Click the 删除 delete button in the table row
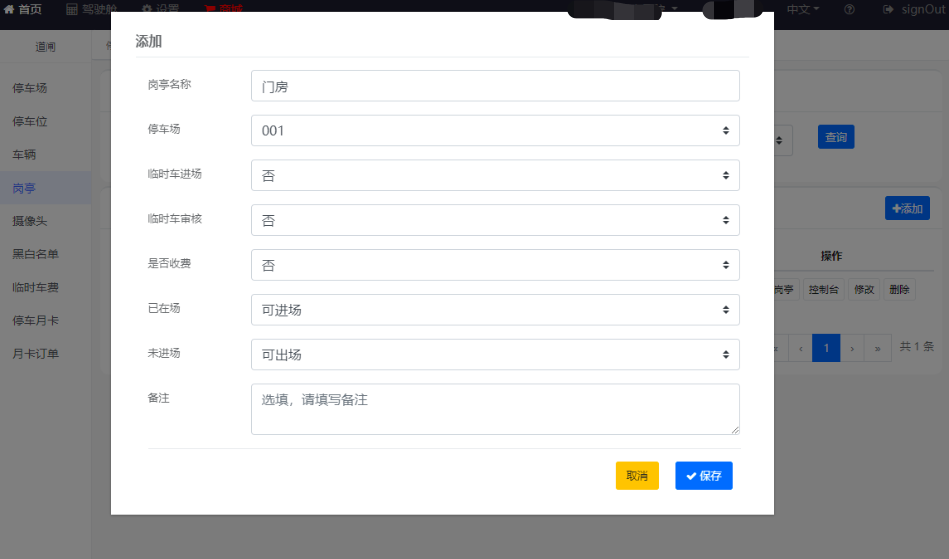This screenshot has width=949, height=559. [x=899, y=290]
